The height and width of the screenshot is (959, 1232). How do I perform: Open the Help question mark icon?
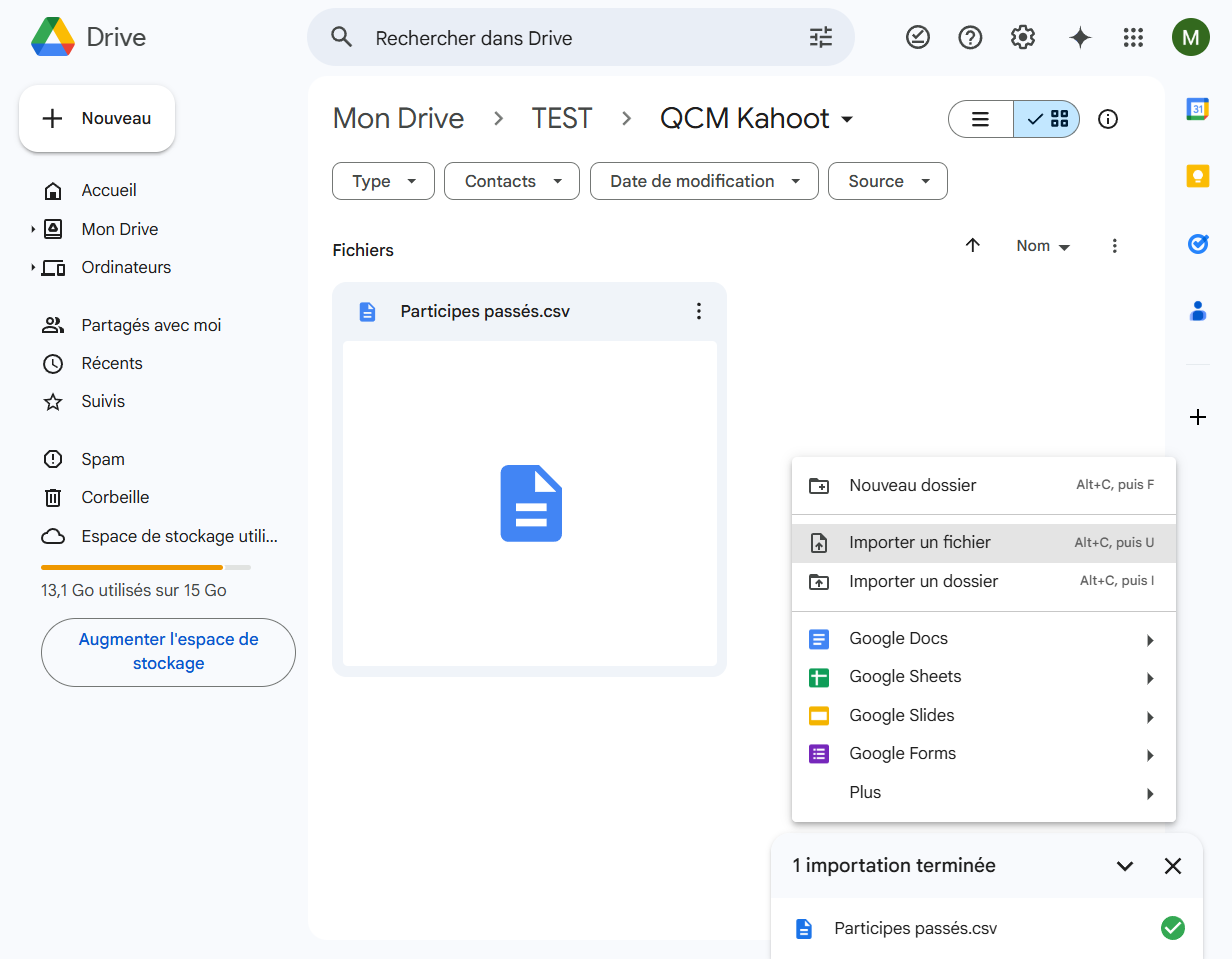click(x=970, y=38)
